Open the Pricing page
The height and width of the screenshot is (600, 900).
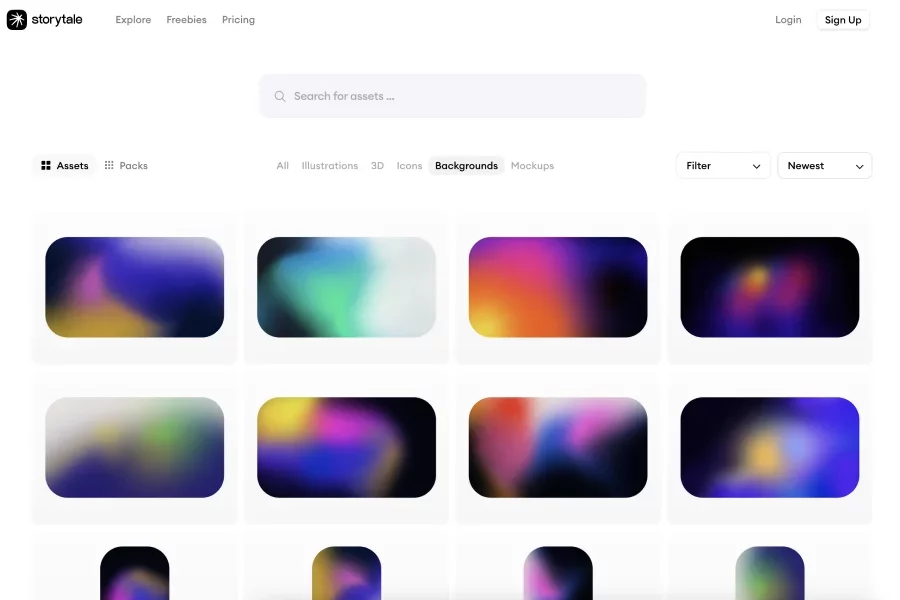(238, 20)
